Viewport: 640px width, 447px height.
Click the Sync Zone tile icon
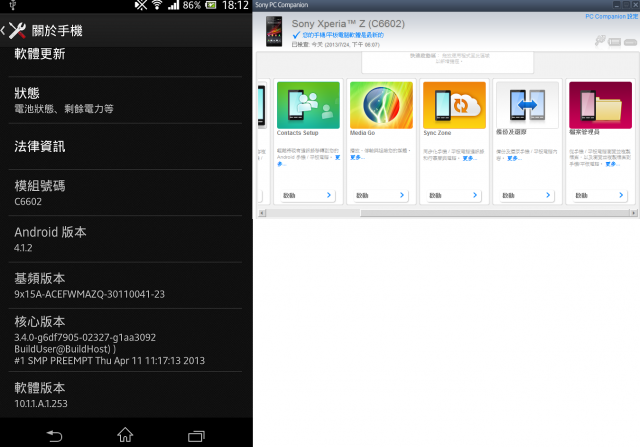coord(454,105)
